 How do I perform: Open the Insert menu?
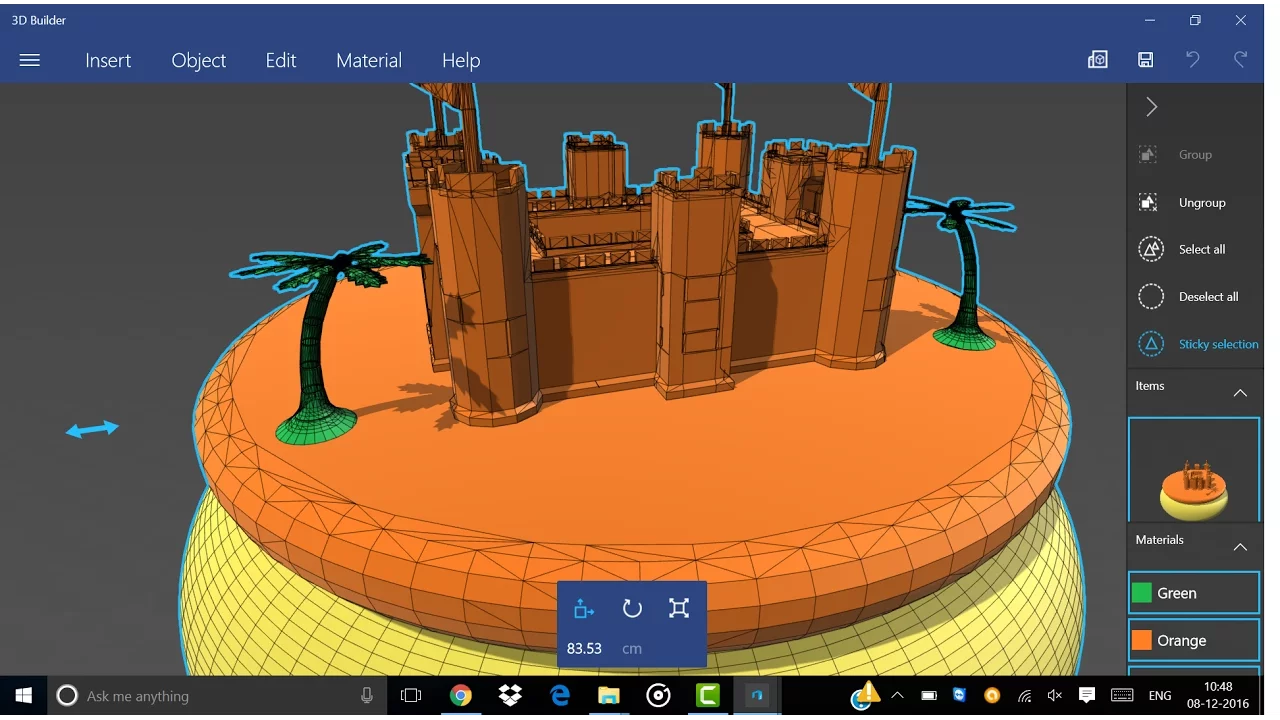pyautogui.click(x=108, y=60)
